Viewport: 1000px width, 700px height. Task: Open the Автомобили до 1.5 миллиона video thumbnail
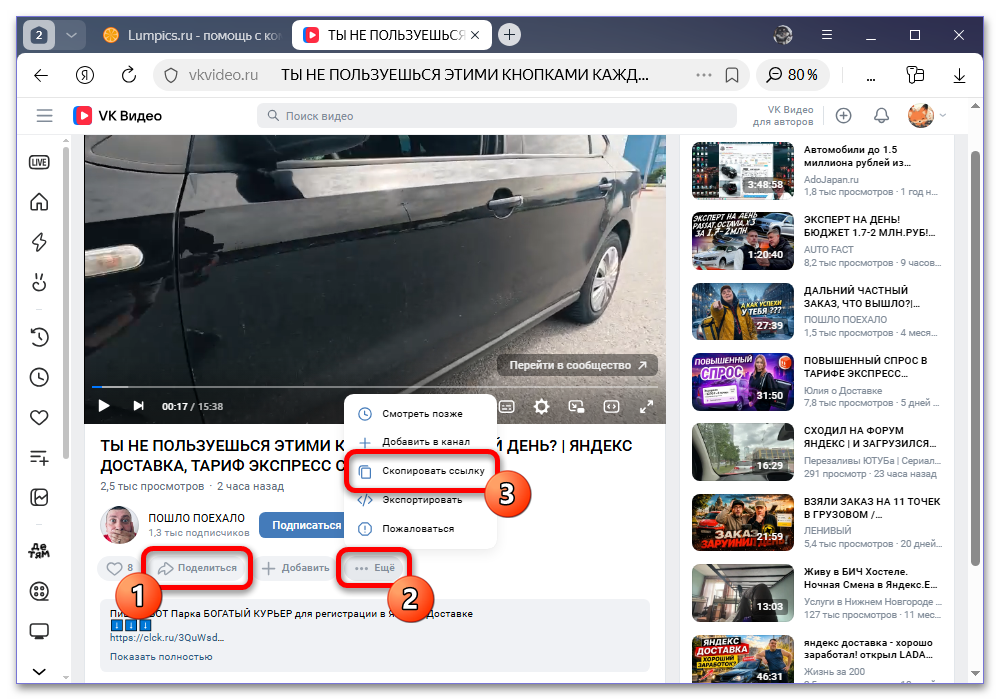[x=742, y=170]
